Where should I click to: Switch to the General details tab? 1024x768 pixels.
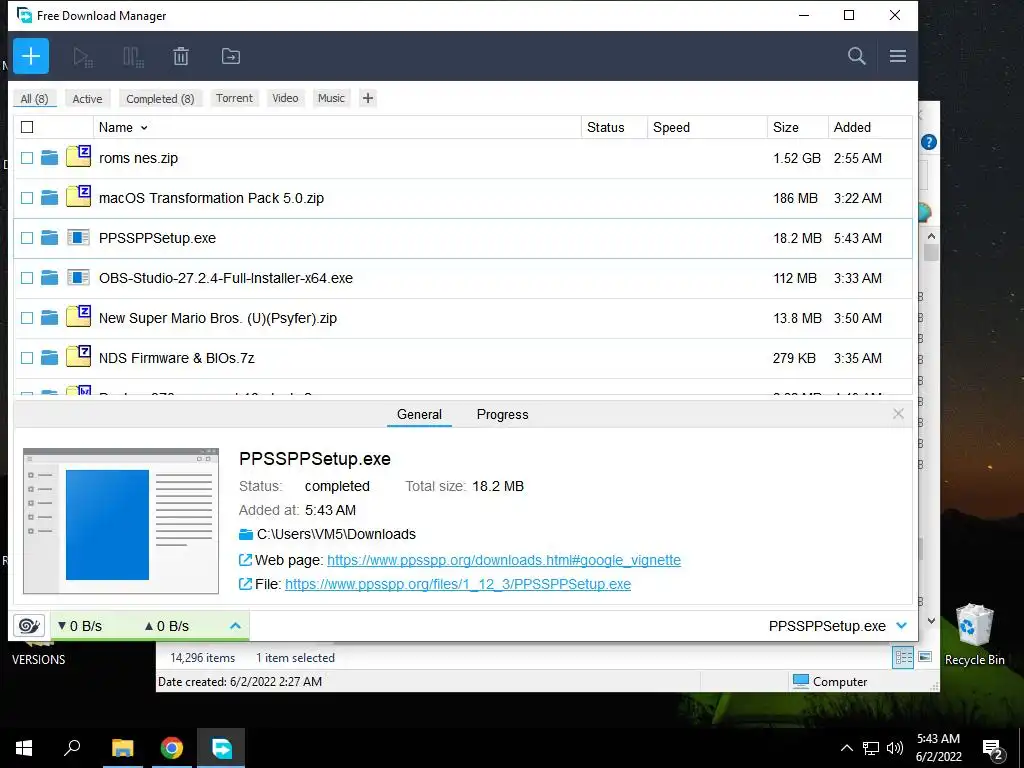tap(419, 414)
